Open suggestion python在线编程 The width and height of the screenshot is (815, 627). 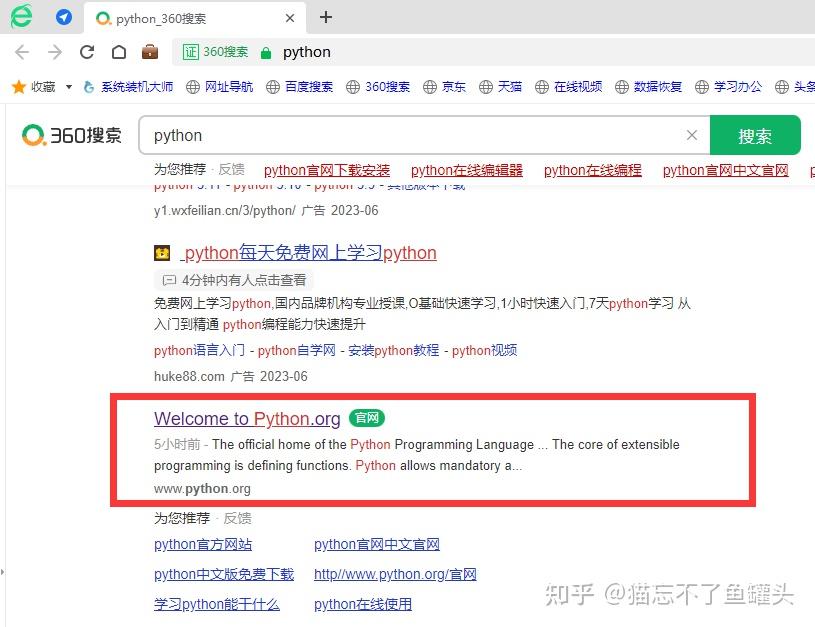click(x=593, y=170)
